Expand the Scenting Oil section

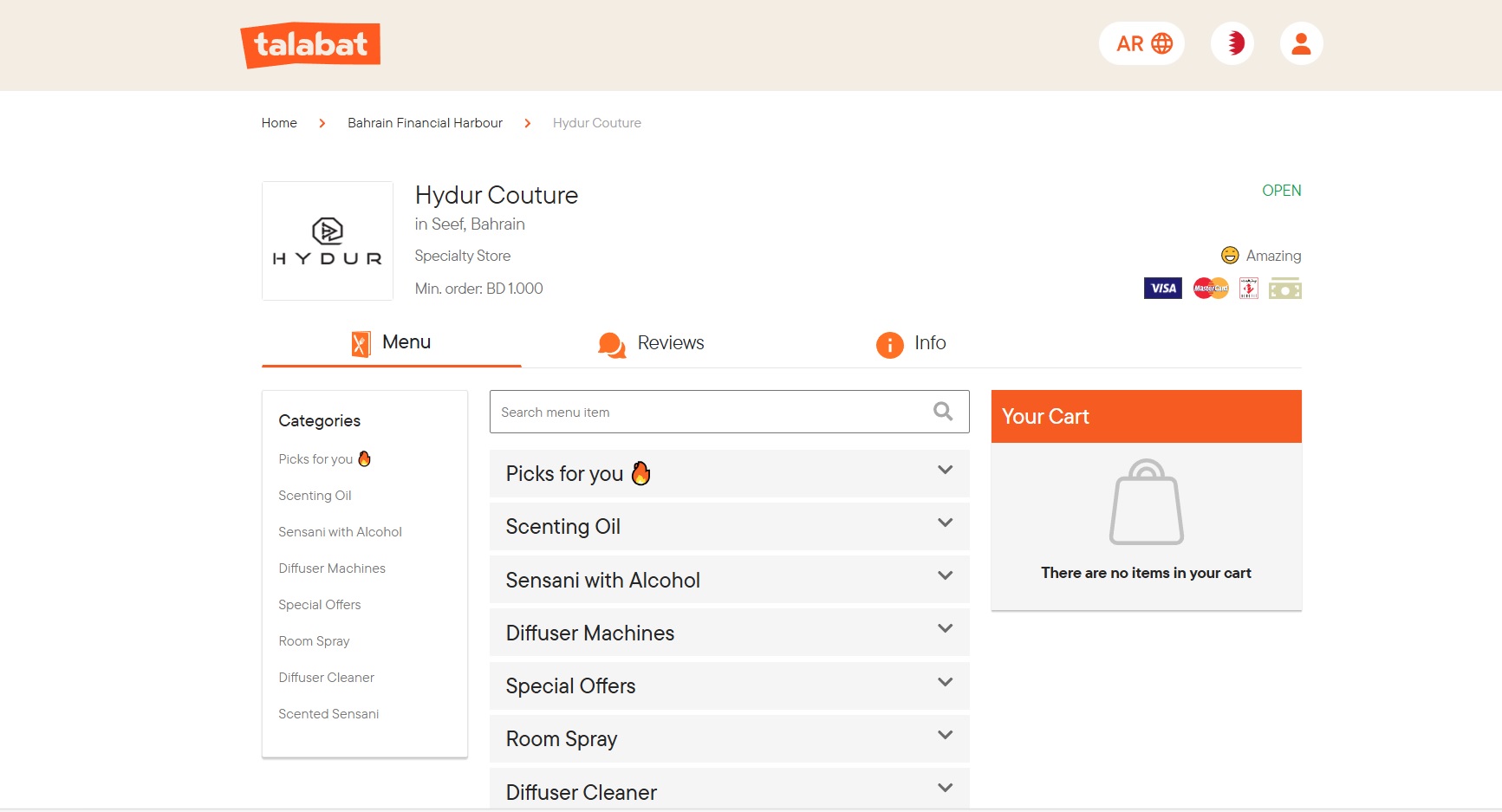coord(730,526)
